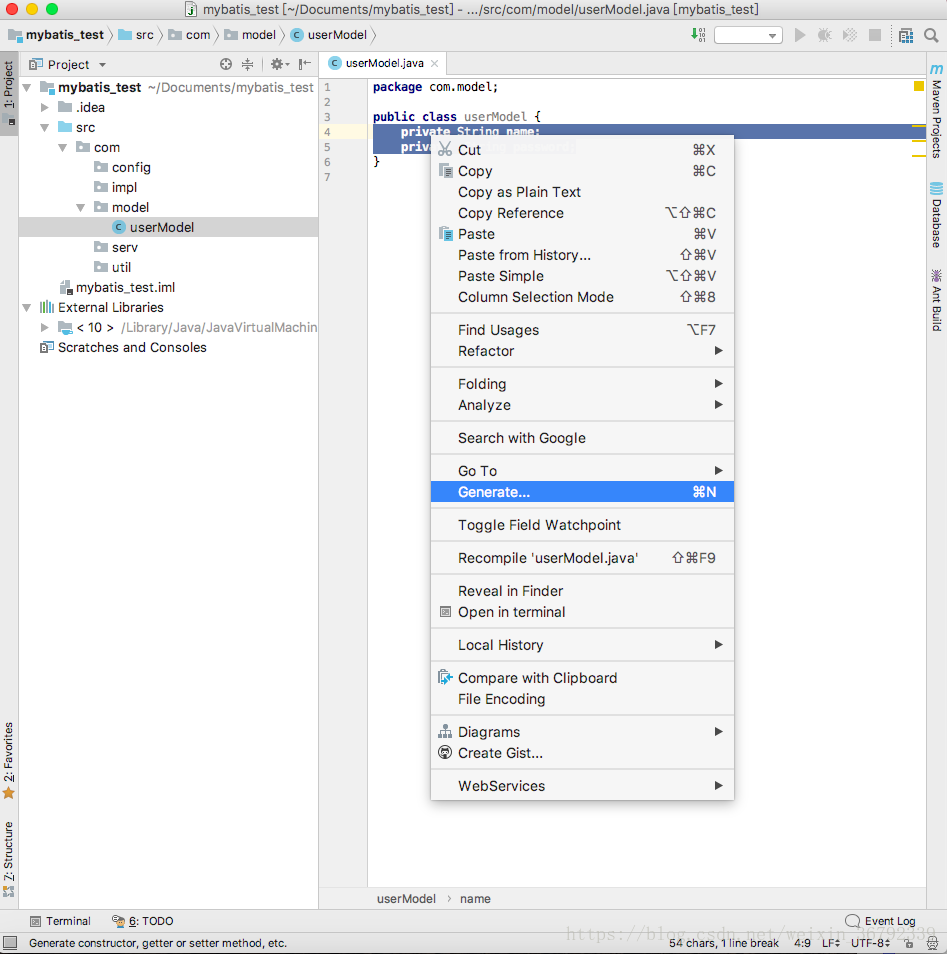Open the Go To submenu
Image resolution: width=947 pixels, height=954 pixels.
582,471
